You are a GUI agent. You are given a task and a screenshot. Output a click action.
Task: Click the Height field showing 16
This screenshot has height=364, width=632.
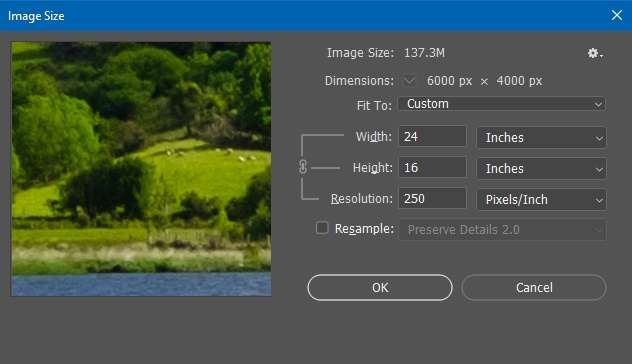click(432, 167)
